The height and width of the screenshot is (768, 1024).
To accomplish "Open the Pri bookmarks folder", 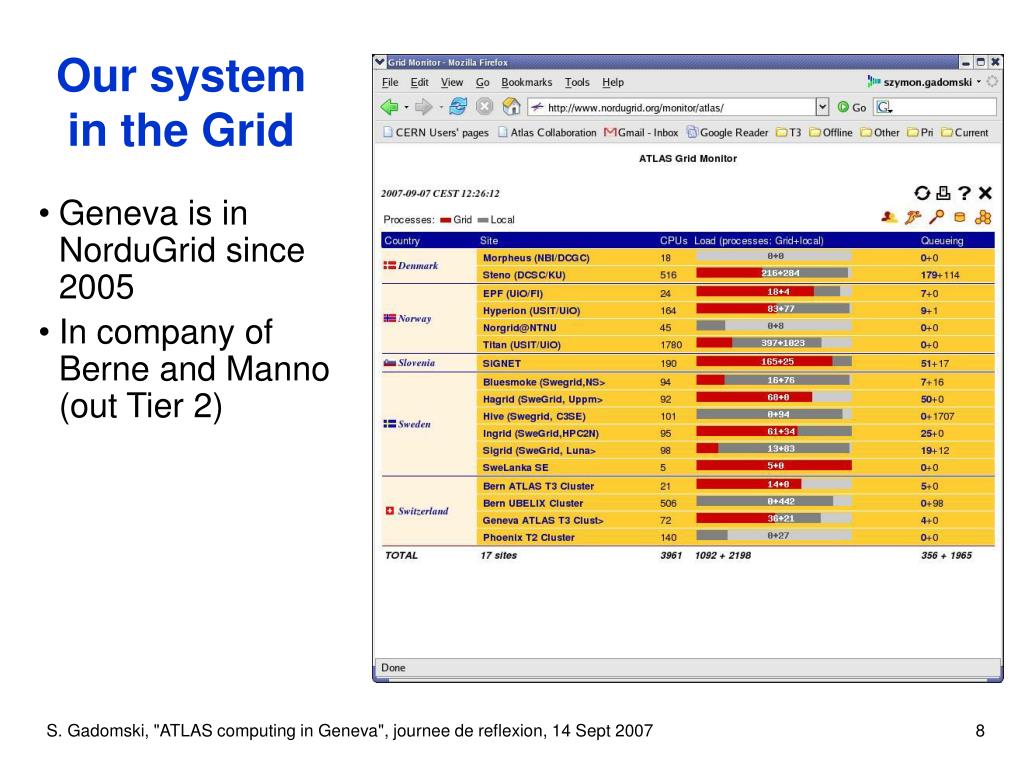I will pos(920,133).
